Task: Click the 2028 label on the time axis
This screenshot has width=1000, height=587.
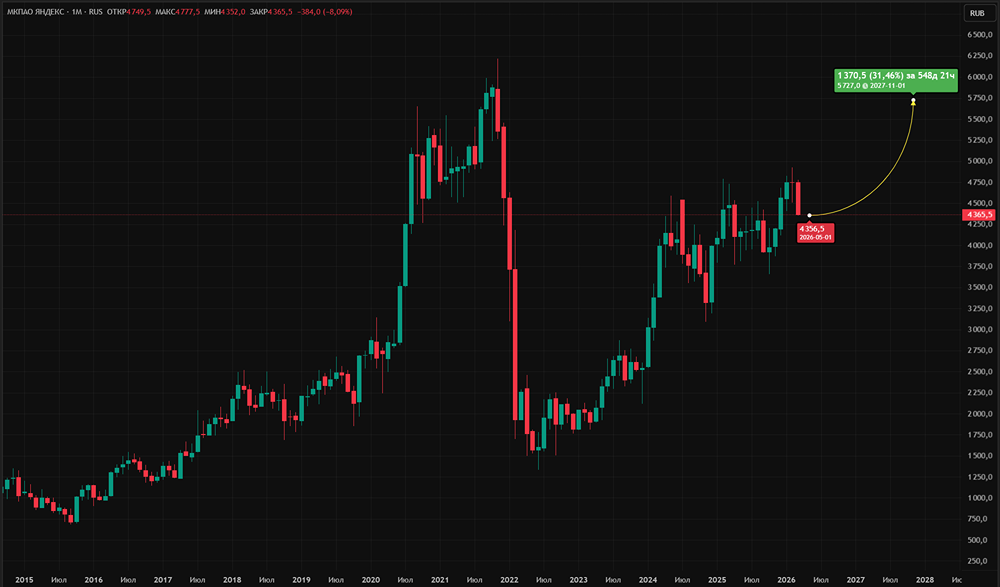Action: 925,580
